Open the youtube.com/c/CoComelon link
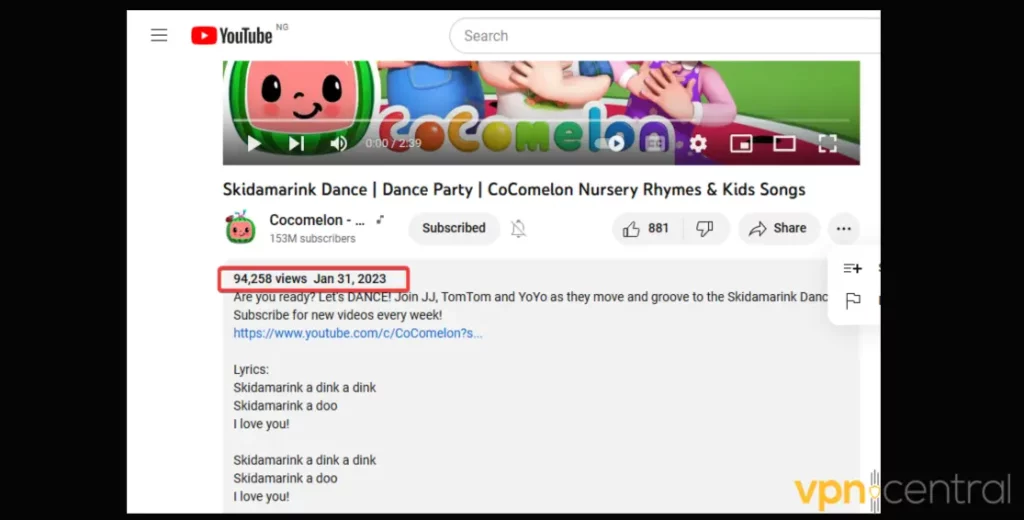The height and width of the screenshot is (520, 1024). pos(358,333)
